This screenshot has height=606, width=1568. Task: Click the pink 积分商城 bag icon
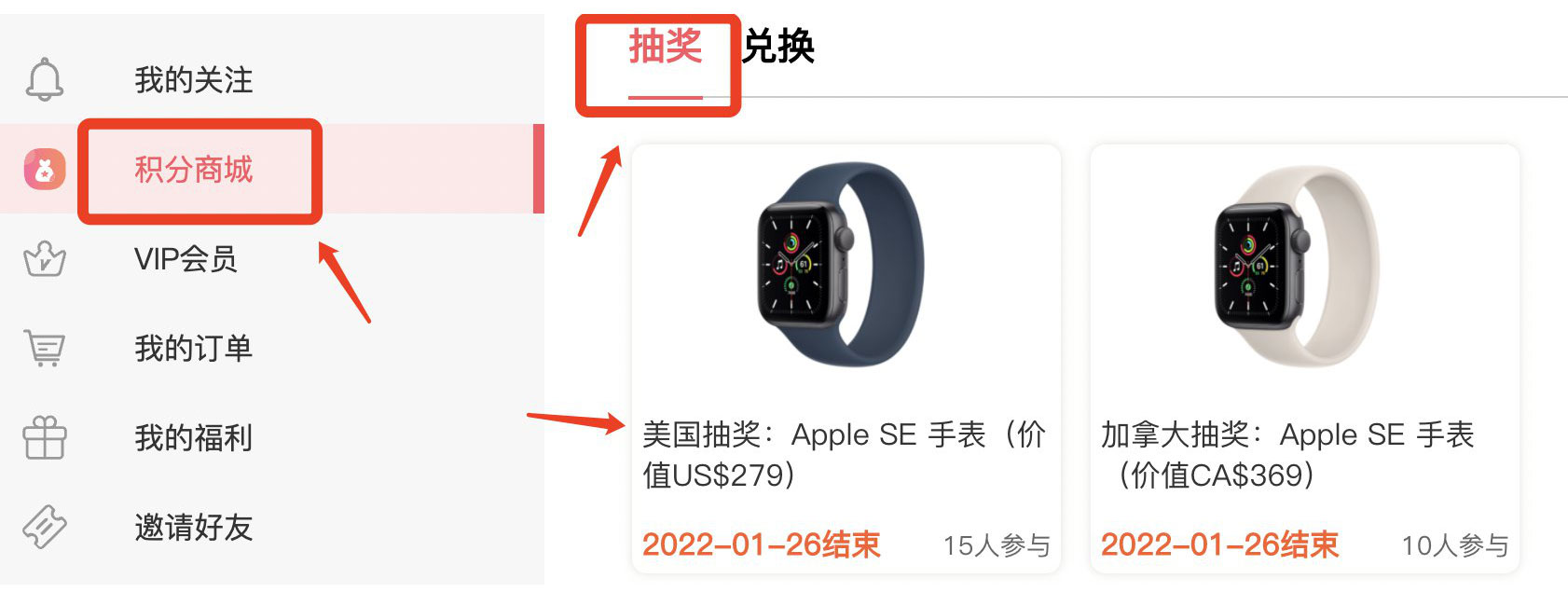point(45,170)
